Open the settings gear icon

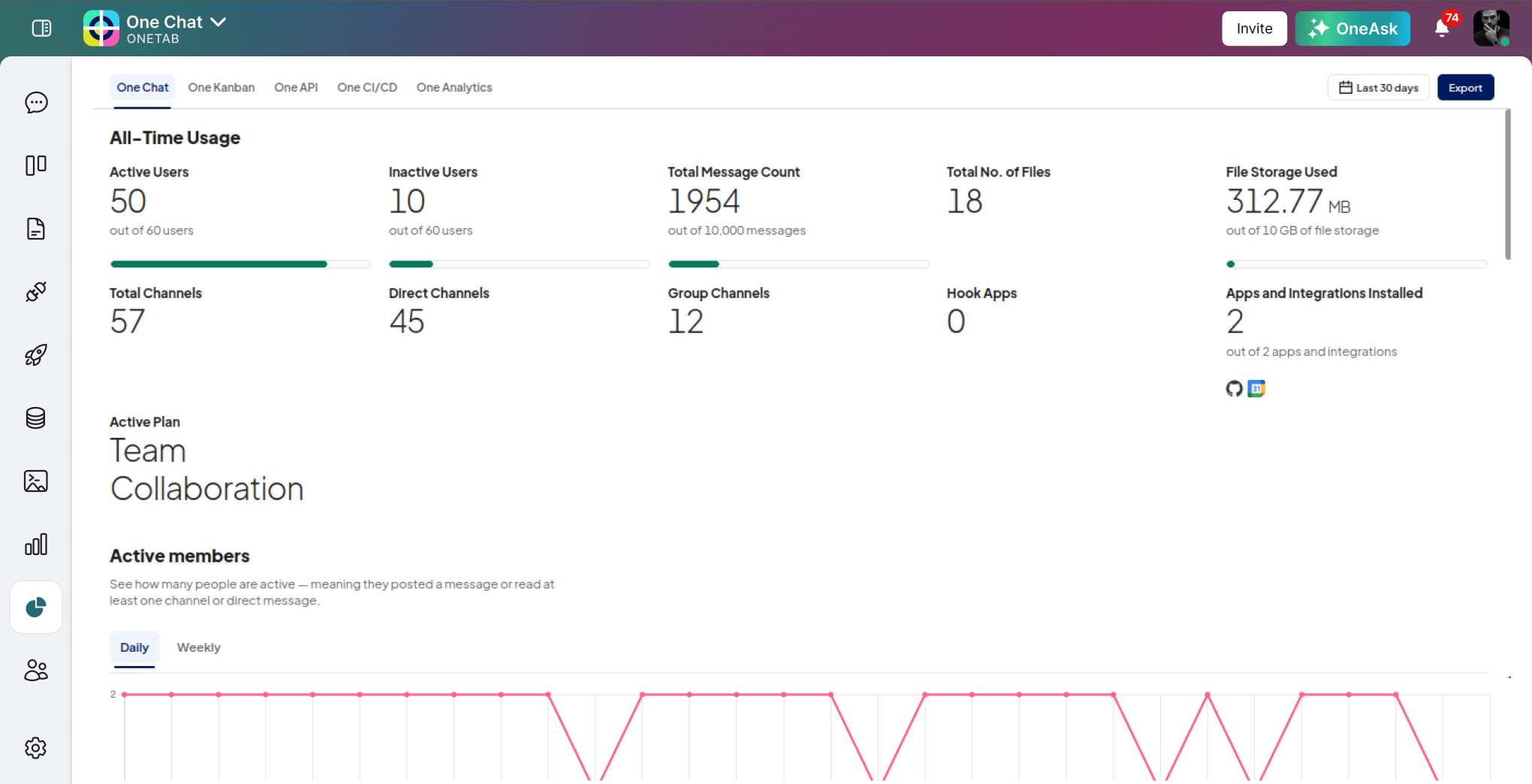pos(36,748)
